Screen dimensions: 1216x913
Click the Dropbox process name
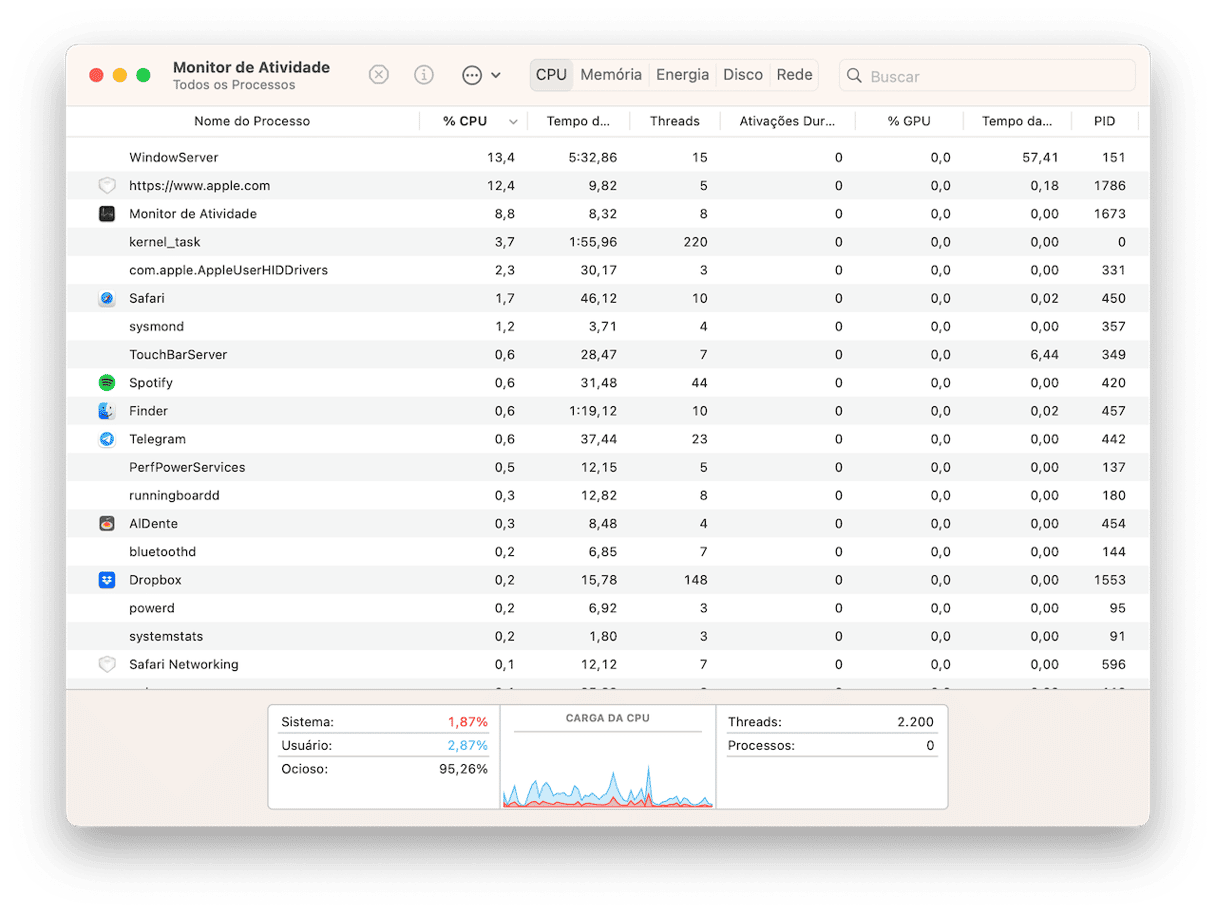click(155, 580)
